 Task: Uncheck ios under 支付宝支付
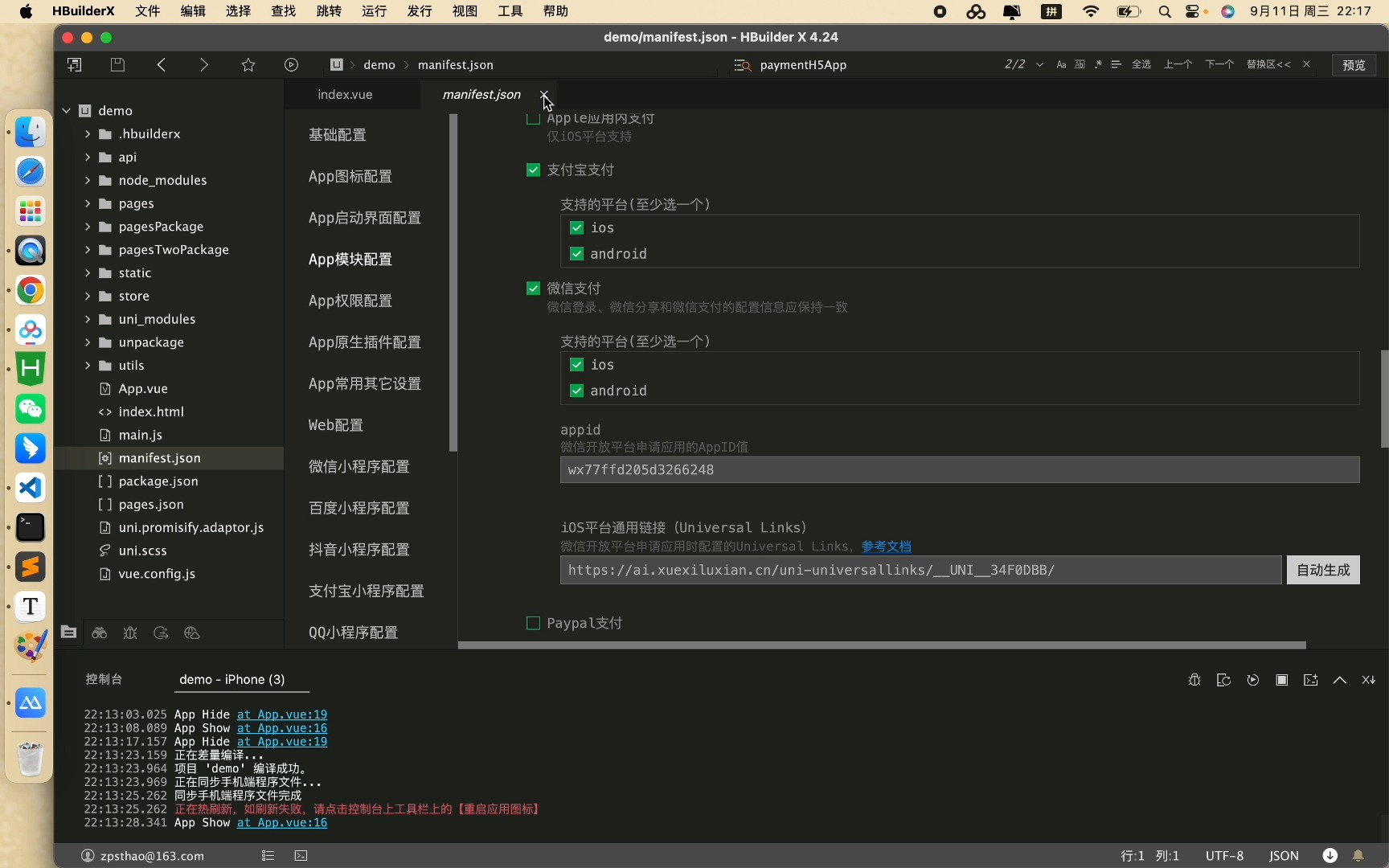click(576, 228)
